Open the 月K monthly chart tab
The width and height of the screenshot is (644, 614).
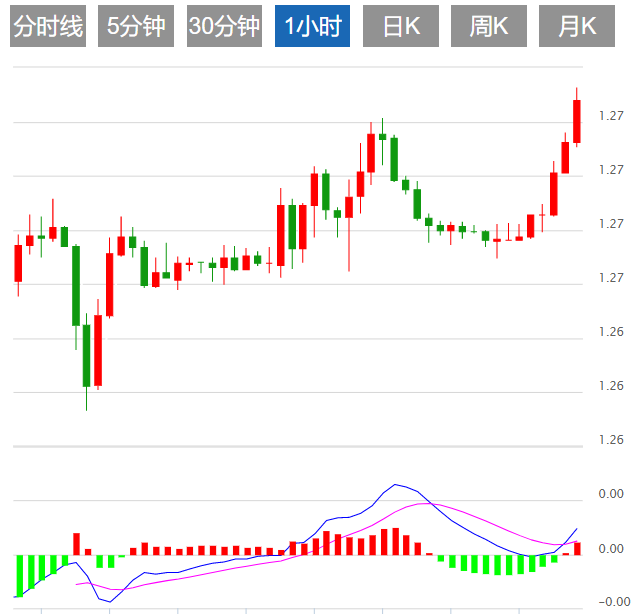(x=577, y=26)
